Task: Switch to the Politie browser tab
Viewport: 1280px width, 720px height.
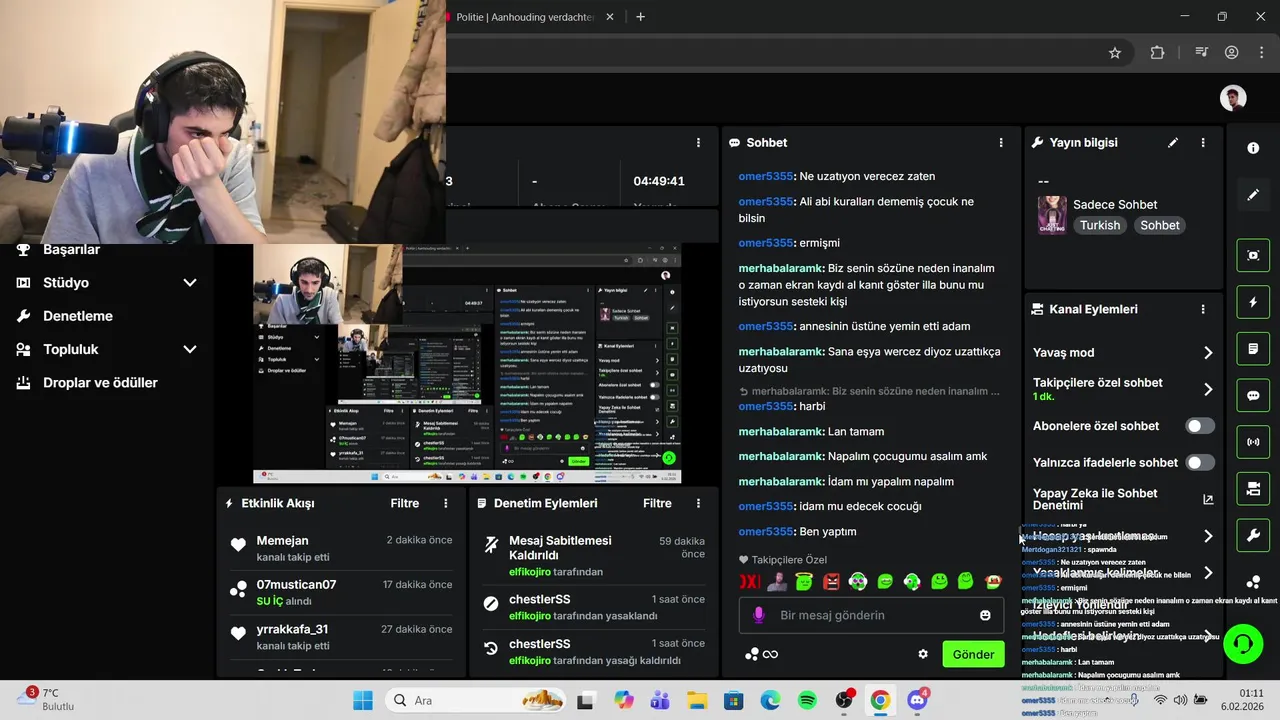Action: pyautogui.click(x=524, y=17)
